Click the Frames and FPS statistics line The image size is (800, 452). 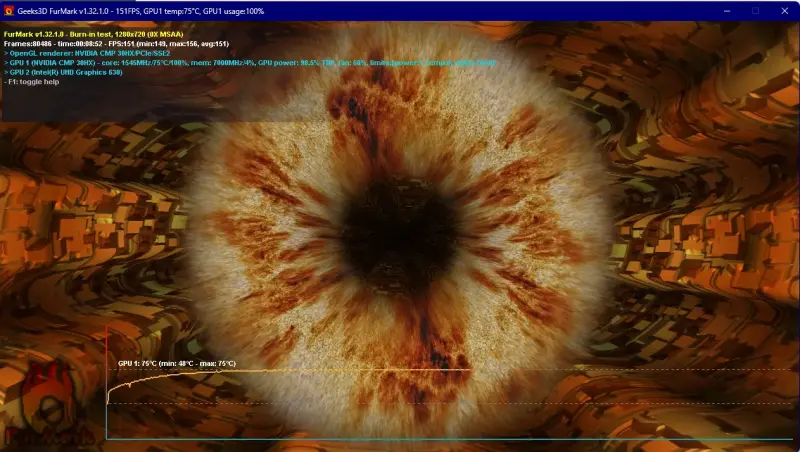tap(115, 43)
